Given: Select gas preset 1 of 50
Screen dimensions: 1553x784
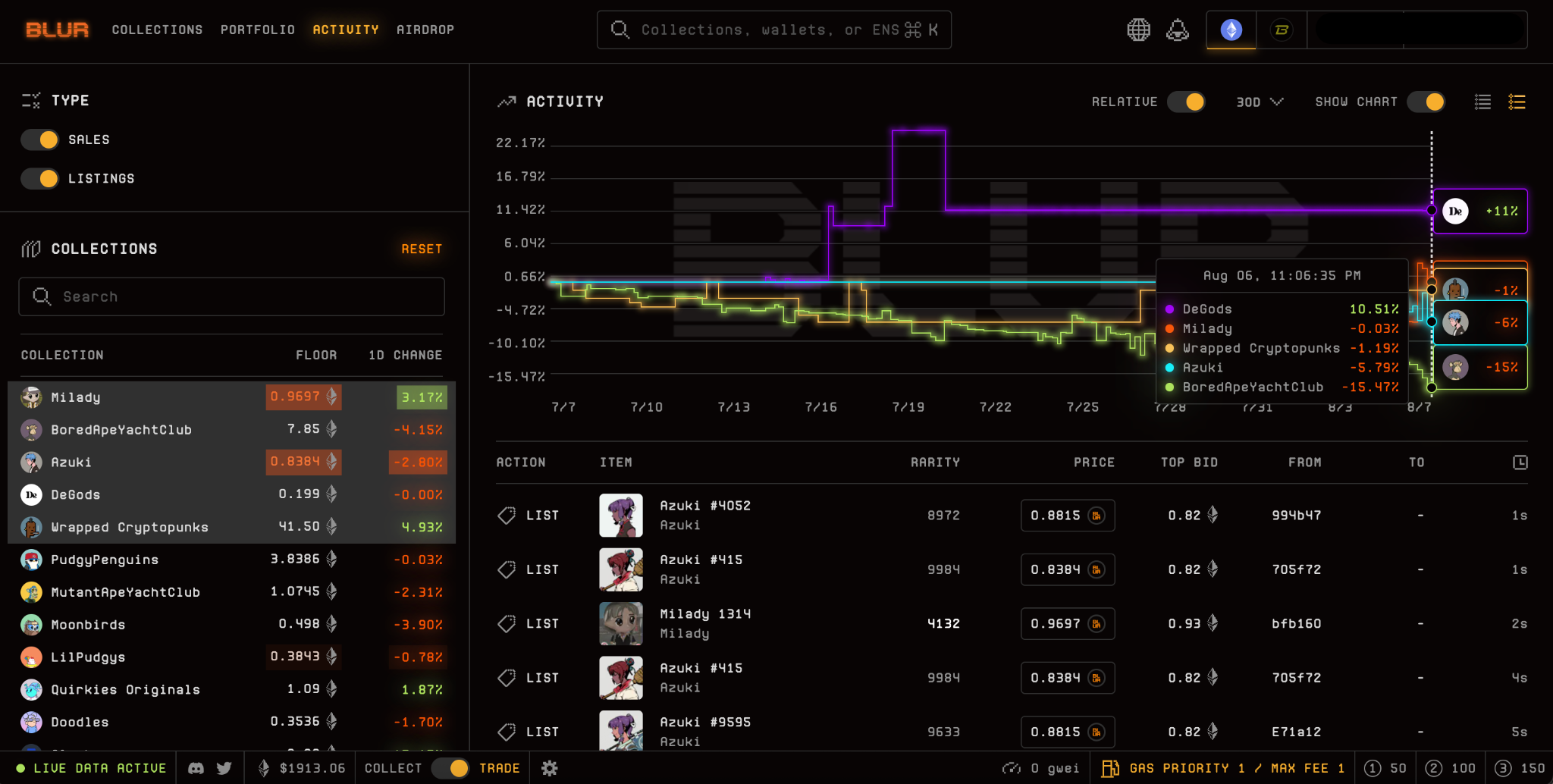Looking at the screenshot, I should coord(1385,768).
